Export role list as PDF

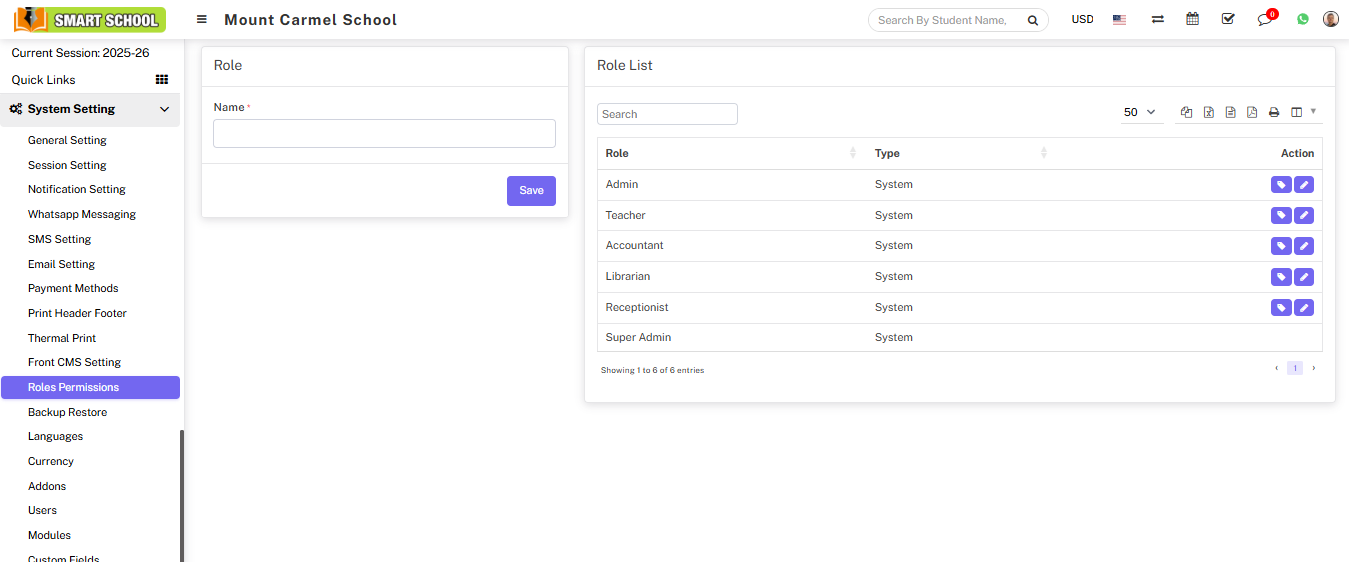click(1252, 113)
